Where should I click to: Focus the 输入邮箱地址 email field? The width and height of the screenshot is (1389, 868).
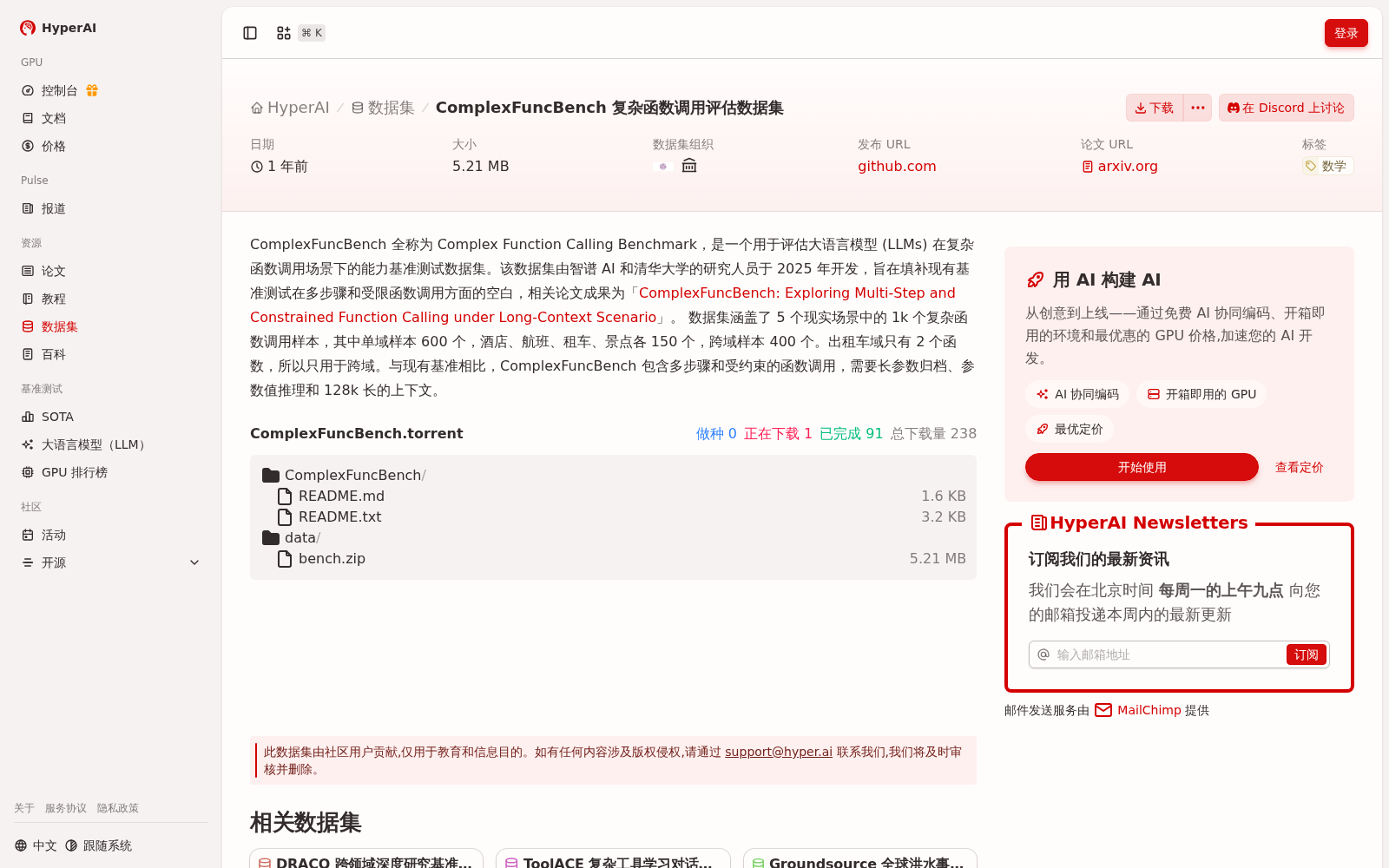point(1168,654)
